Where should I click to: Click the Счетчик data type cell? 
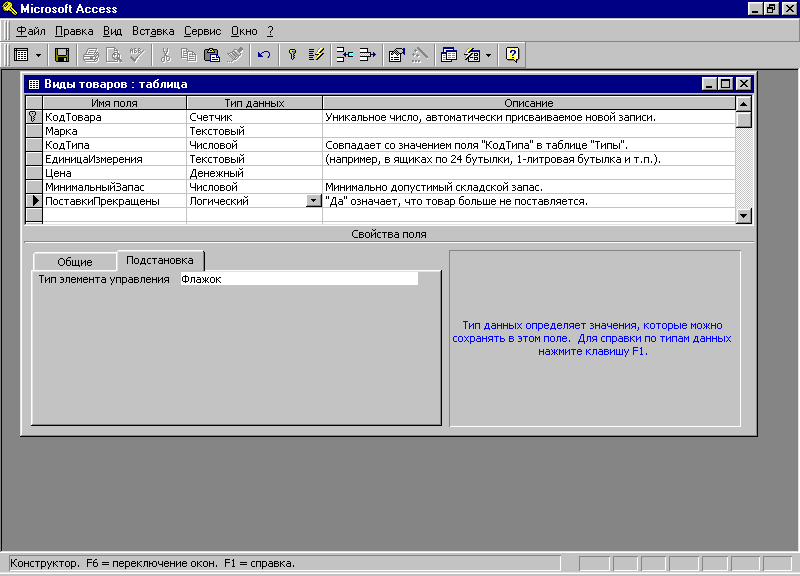point(255,117)
